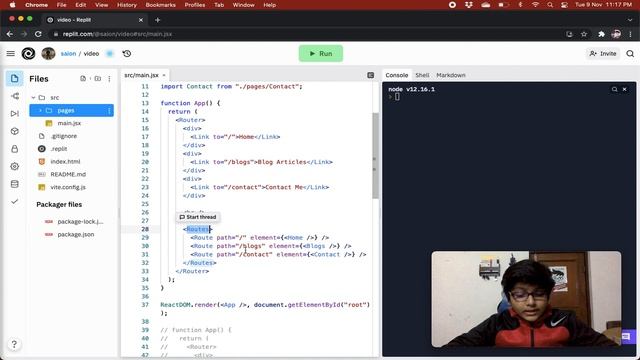
Task: Open the Help question mark icon
Action: [x=14, y=344]
